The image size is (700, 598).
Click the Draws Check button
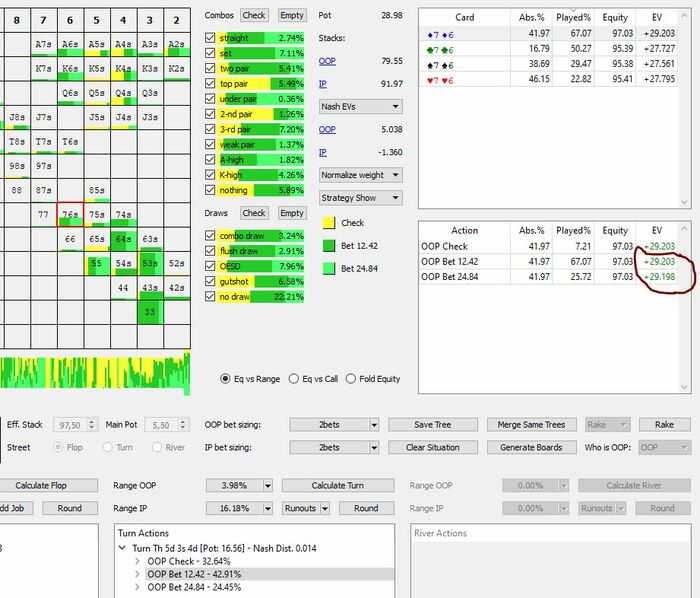[254, 213]
